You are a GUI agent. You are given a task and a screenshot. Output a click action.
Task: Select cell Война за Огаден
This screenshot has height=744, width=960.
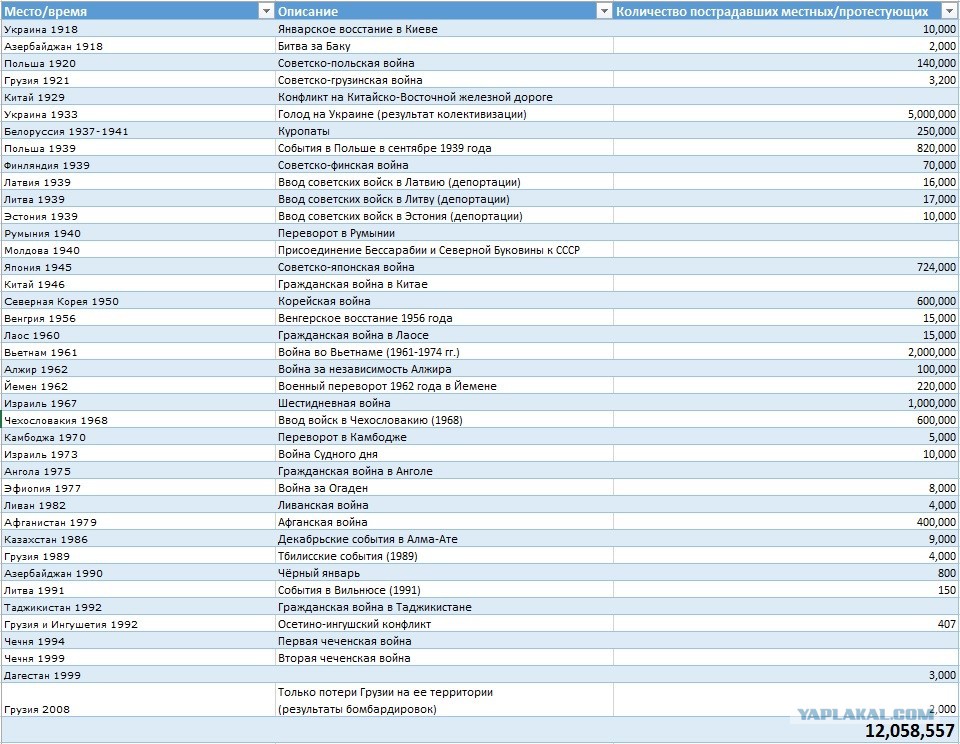click(x=444, y=488)
